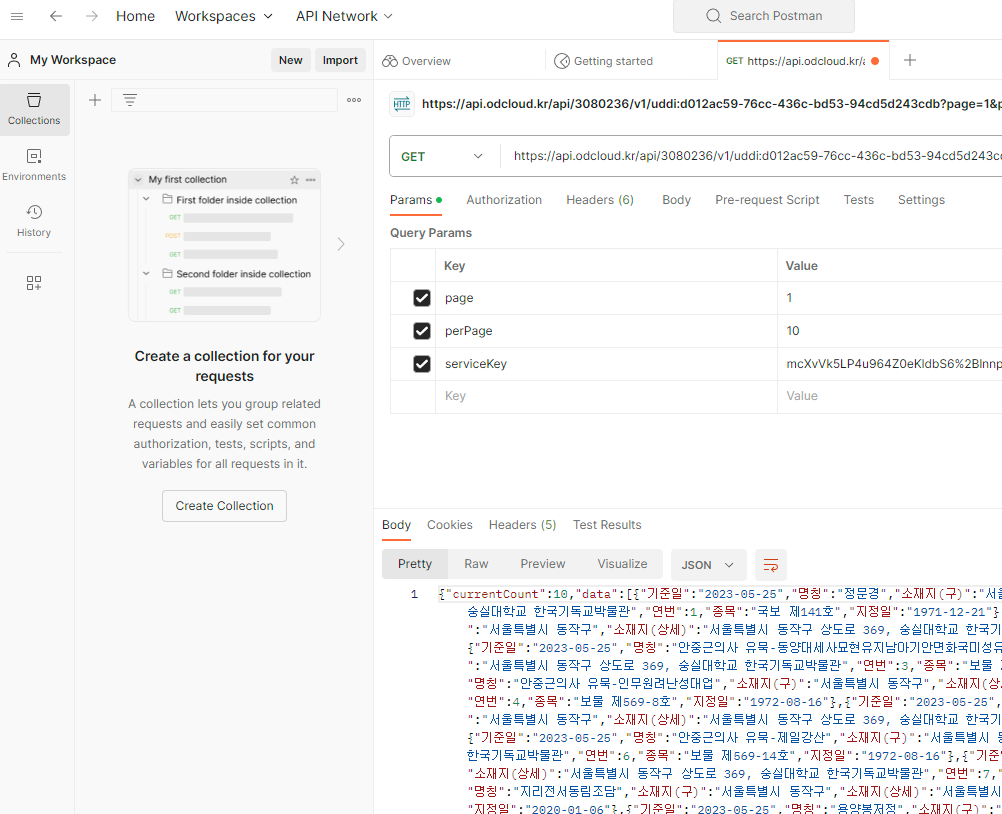Toggle response line wrap icon
The image size is (1002, 814).
tap(771, 565)
